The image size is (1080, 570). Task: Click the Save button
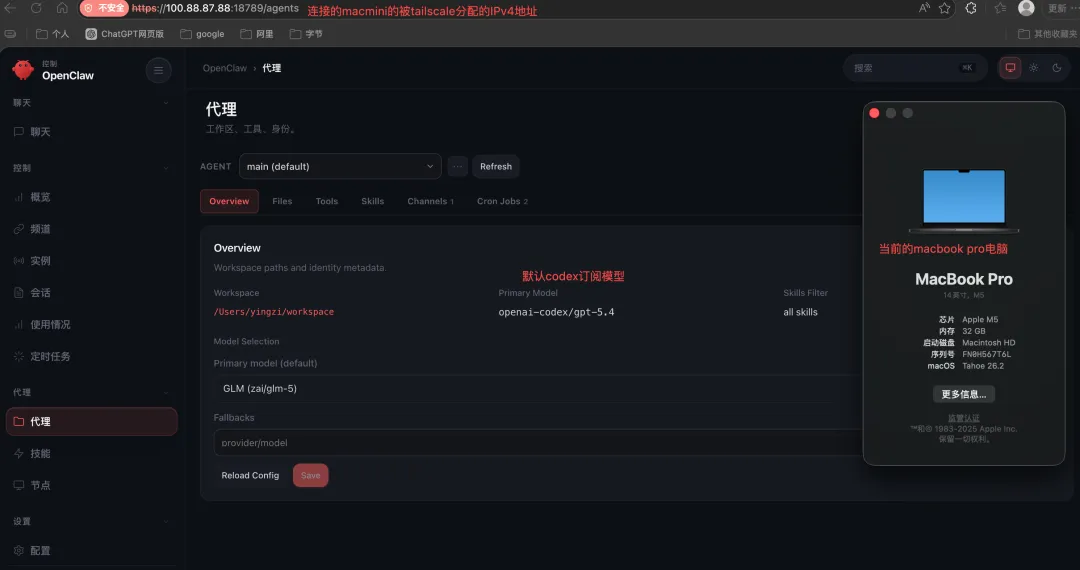(311, 476)
